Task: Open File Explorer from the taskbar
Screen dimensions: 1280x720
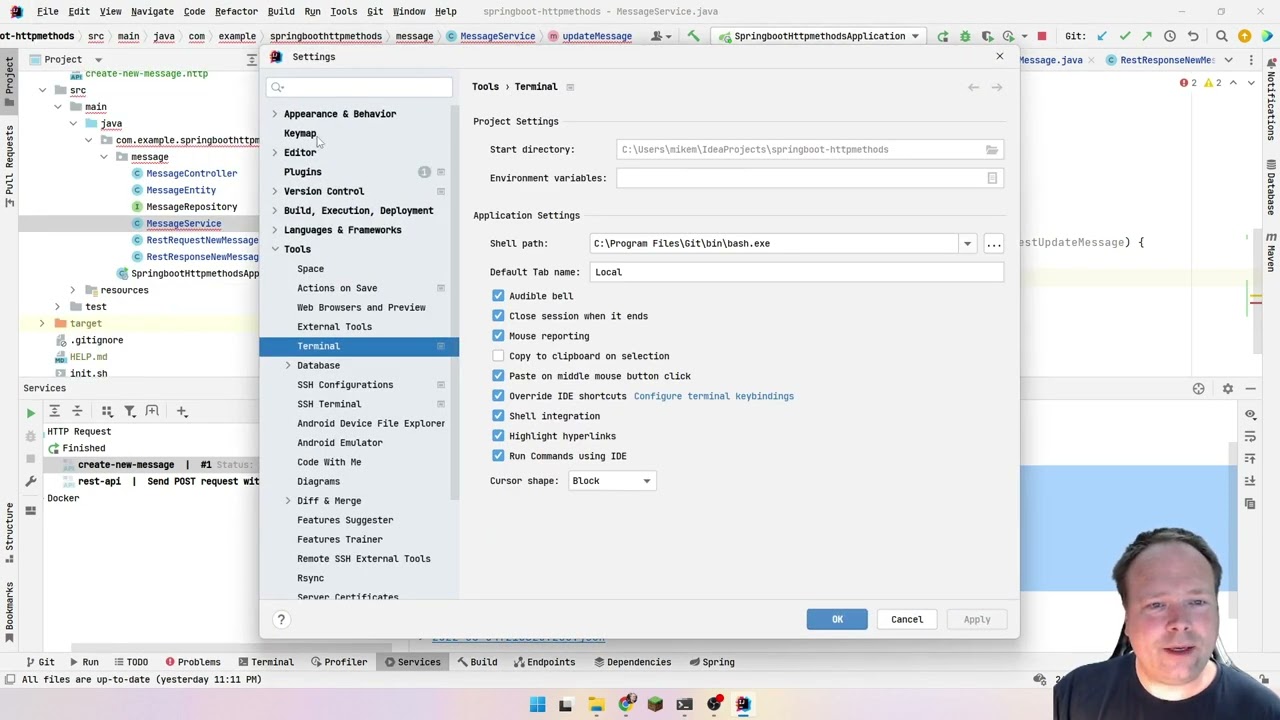Action: tap(596, 704)
